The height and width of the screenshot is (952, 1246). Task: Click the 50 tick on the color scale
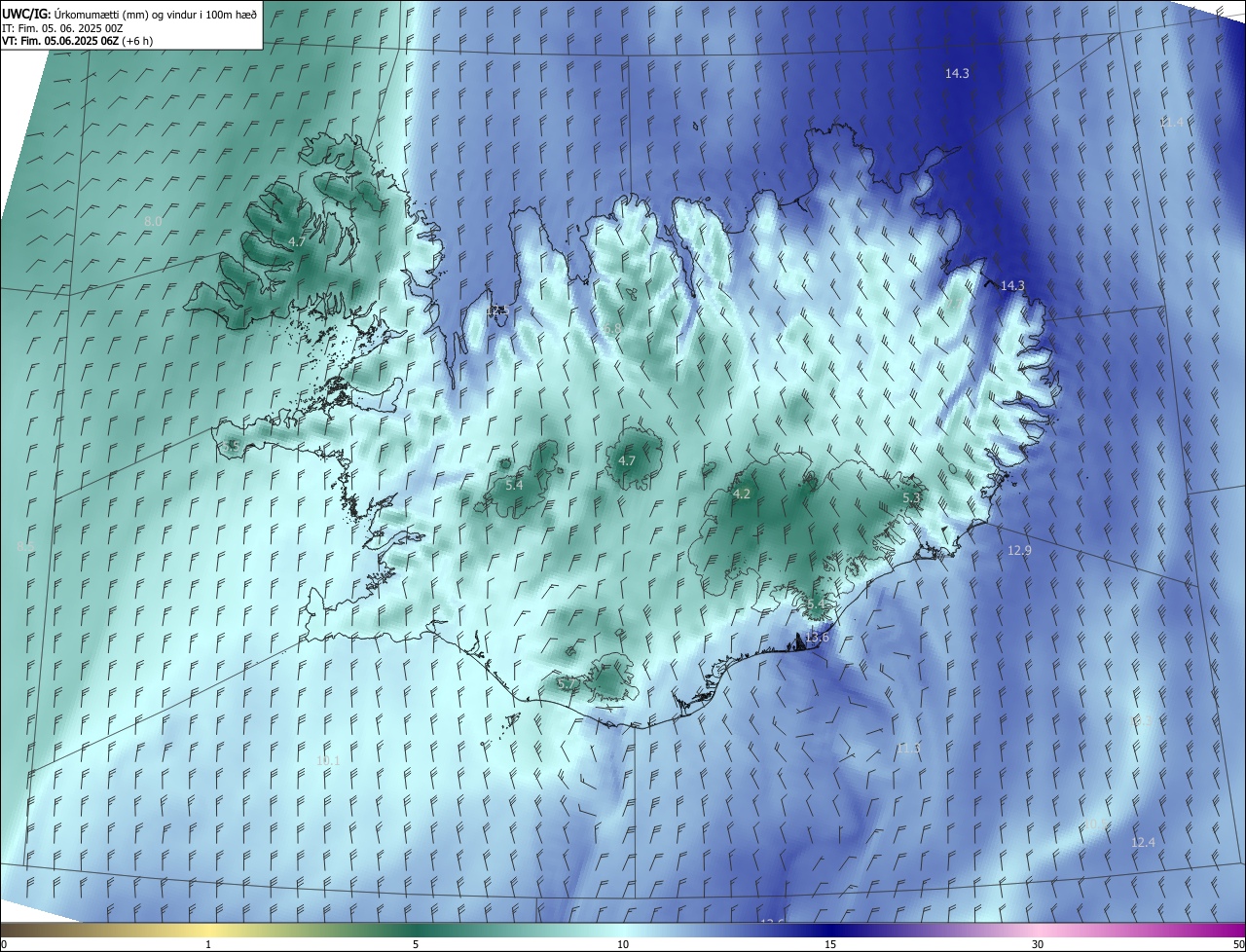tap(1238, 944)
